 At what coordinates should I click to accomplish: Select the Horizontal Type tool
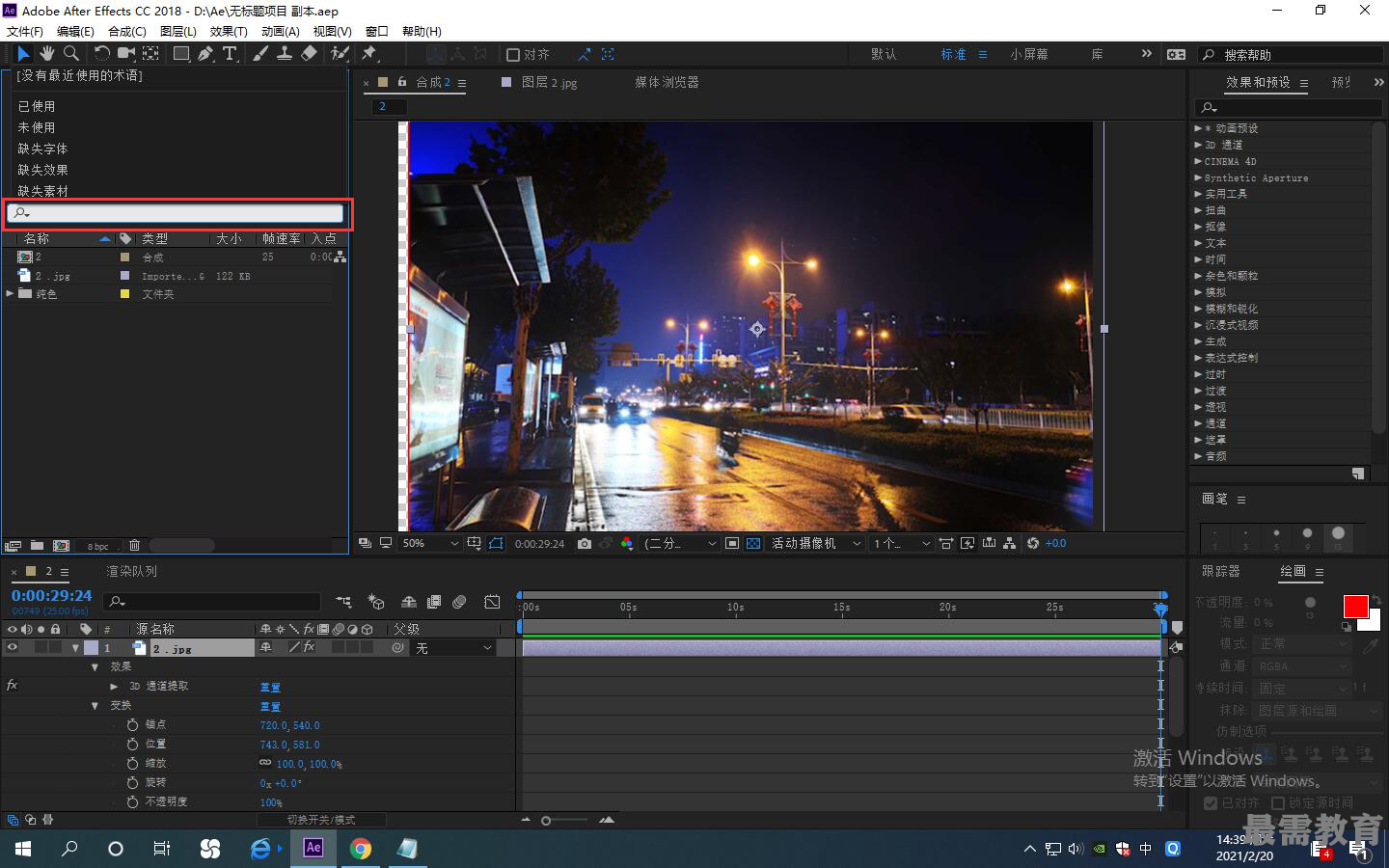230,54
